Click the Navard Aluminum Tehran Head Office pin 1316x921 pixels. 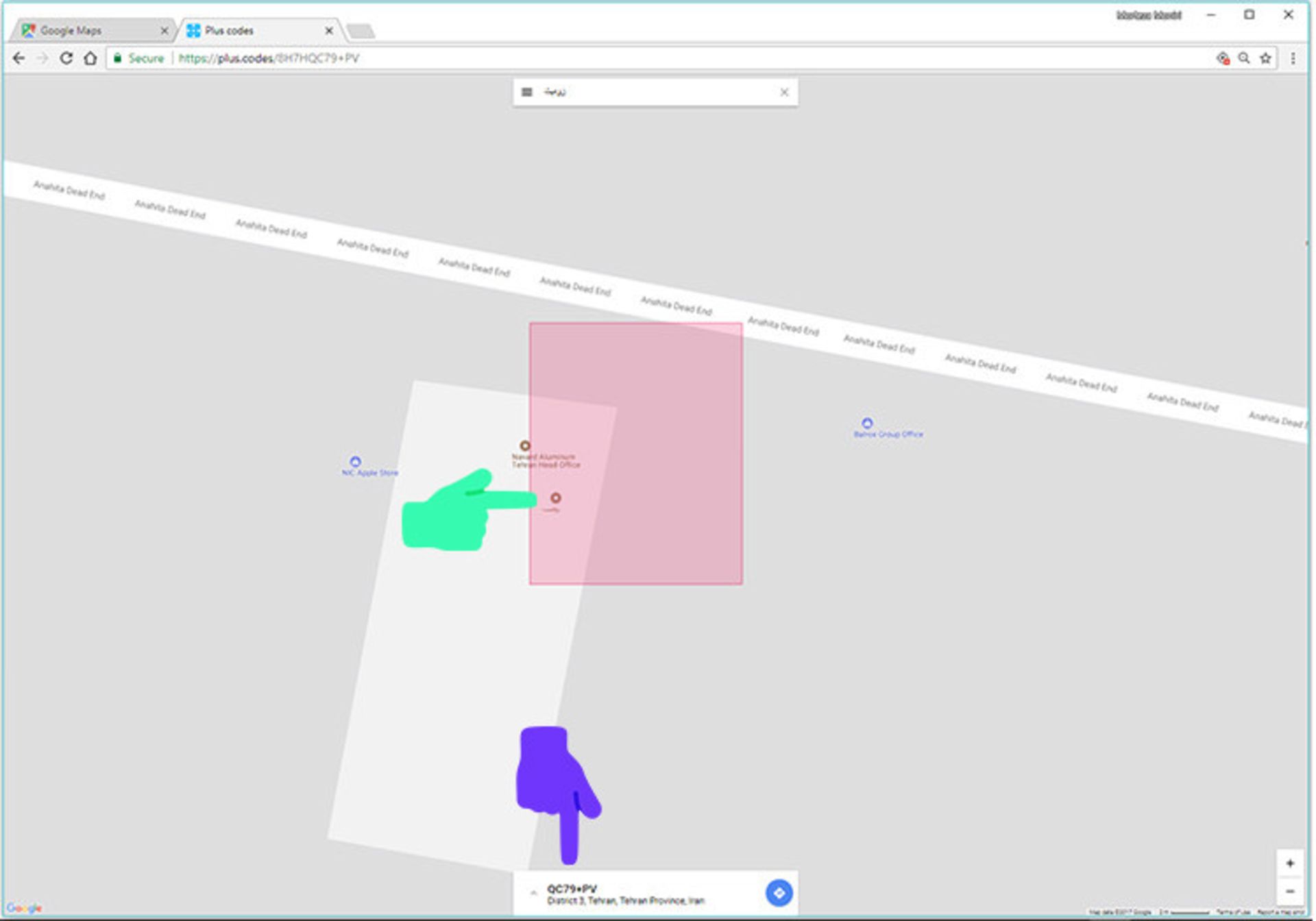pos(525,445)
